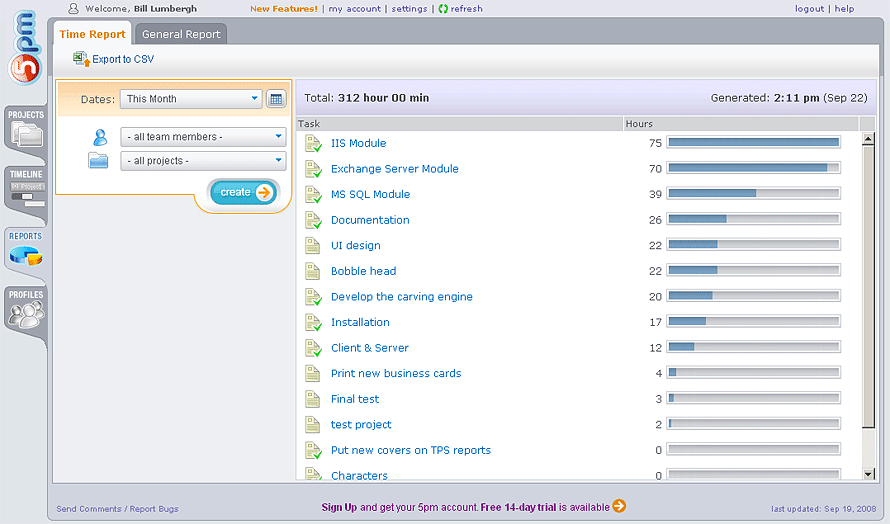The width and height of the screenshot is (890, 524).
Task: Click the 5pm logo
Action: point(24,48)
